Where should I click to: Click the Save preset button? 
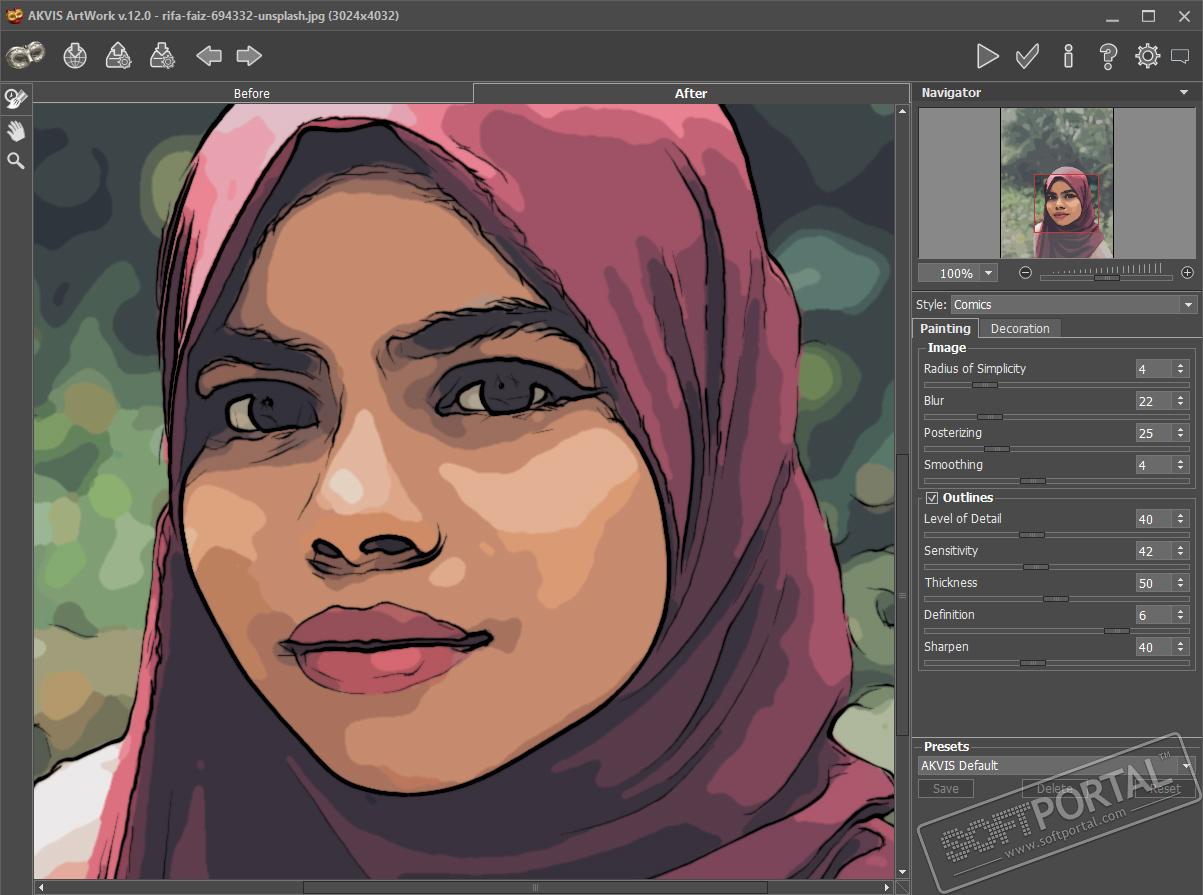pyautogui.click(x=946, y=789)
